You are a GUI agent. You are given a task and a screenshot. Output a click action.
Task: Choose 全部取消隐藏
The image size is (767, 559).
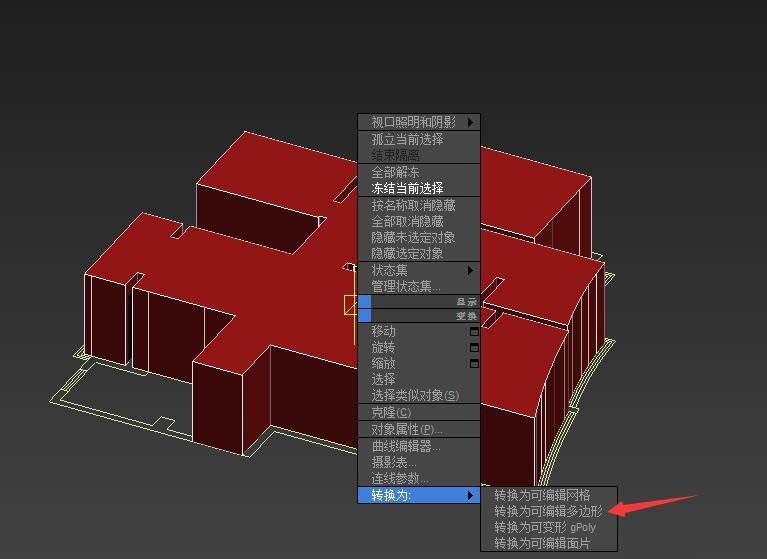(419, 222)
